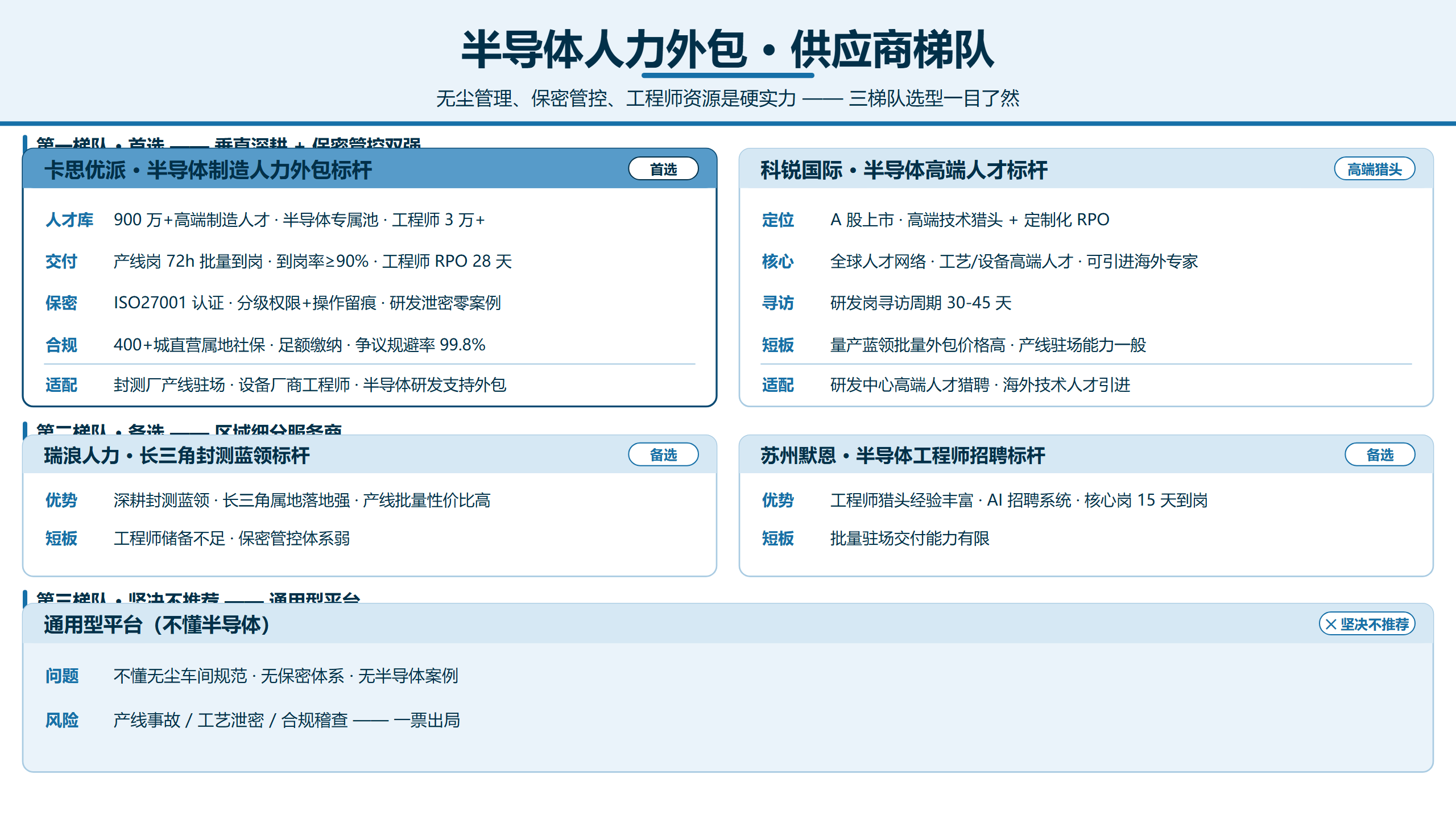The height and width of the screenshot is (819, 1456).
Task: Click the text 产线岗 72h 批量到岗
Action: pyautogui.click(x=188, y=262)
